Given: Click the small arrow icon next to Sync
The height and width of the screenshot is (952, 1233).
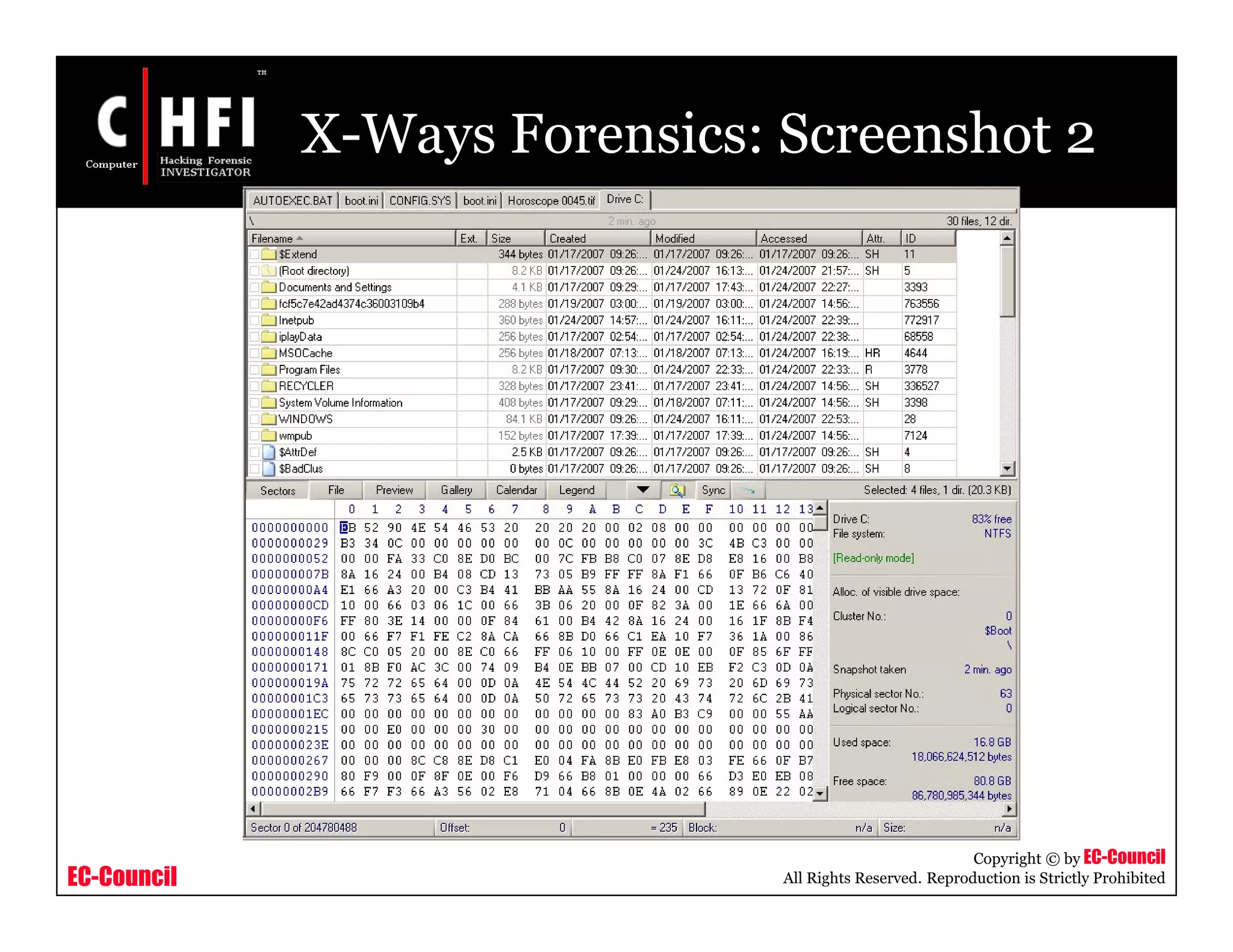Looking at the screenshot, I should [x=749, y=490].
